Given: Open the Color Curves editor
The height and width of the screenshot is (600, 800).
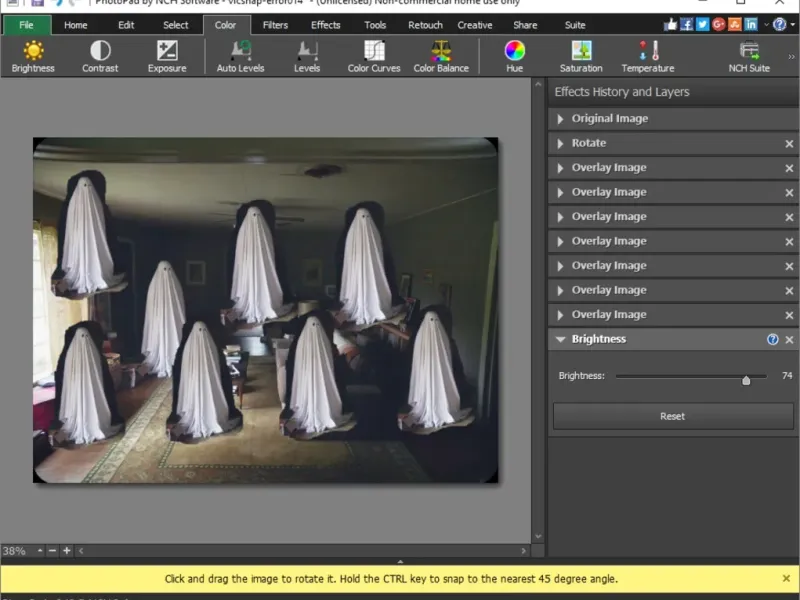Looking at the screenshot, I should (x=374, y=56).
